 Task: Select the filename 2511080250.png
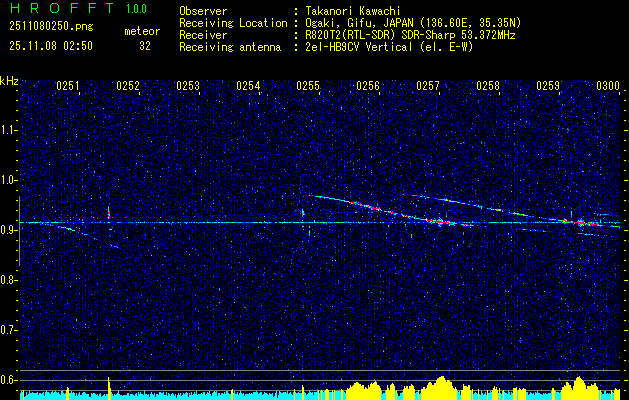click(51, 27)
